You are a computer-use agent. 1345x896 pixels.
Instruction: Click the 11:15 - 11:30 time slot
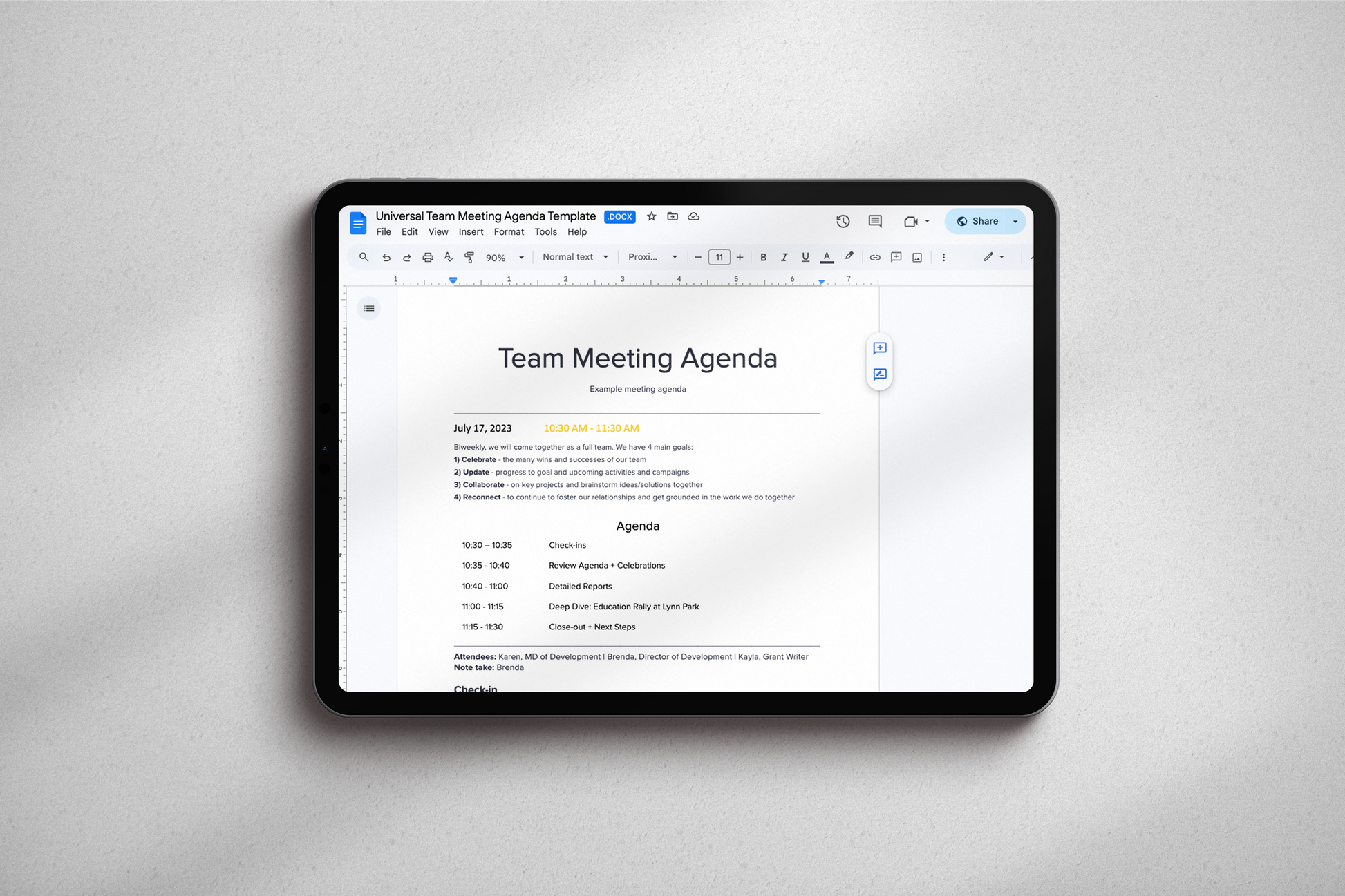click(x=482, y=627)
